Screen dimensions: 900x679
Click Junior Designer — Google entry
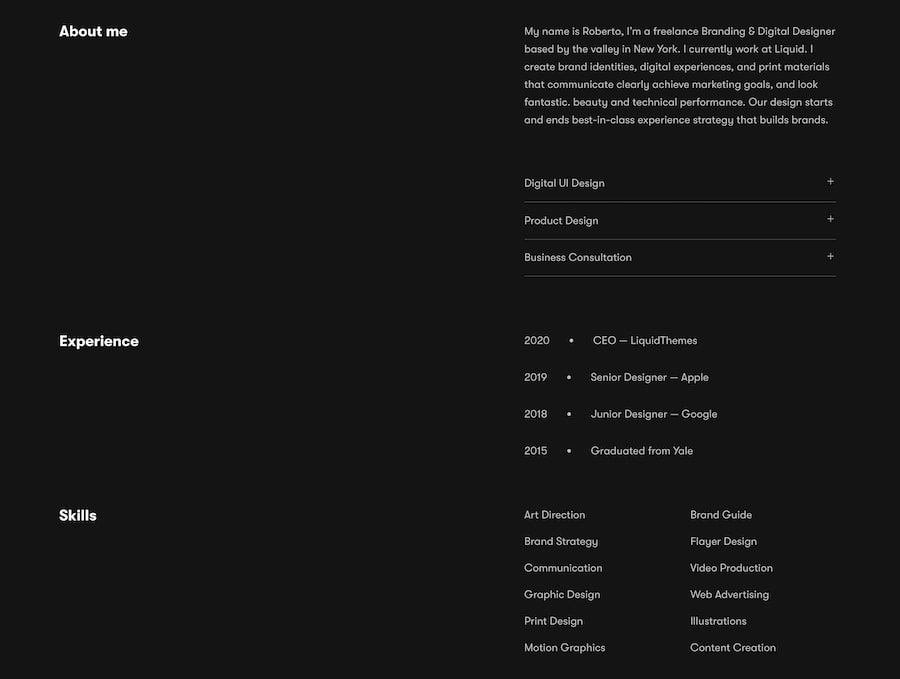point(653,414)
